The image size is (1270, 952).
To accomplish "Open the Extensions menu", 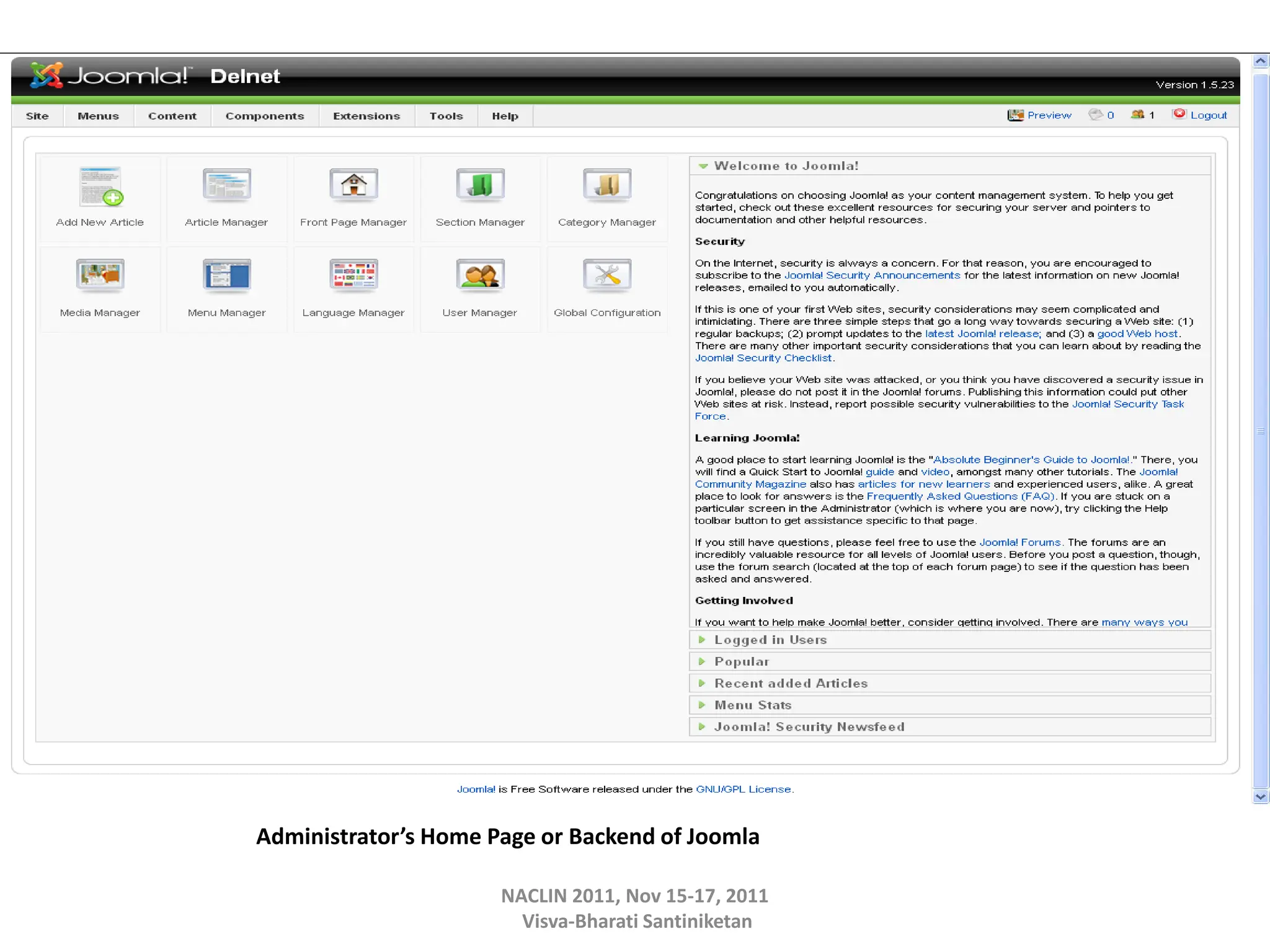I will coord(366,116).
